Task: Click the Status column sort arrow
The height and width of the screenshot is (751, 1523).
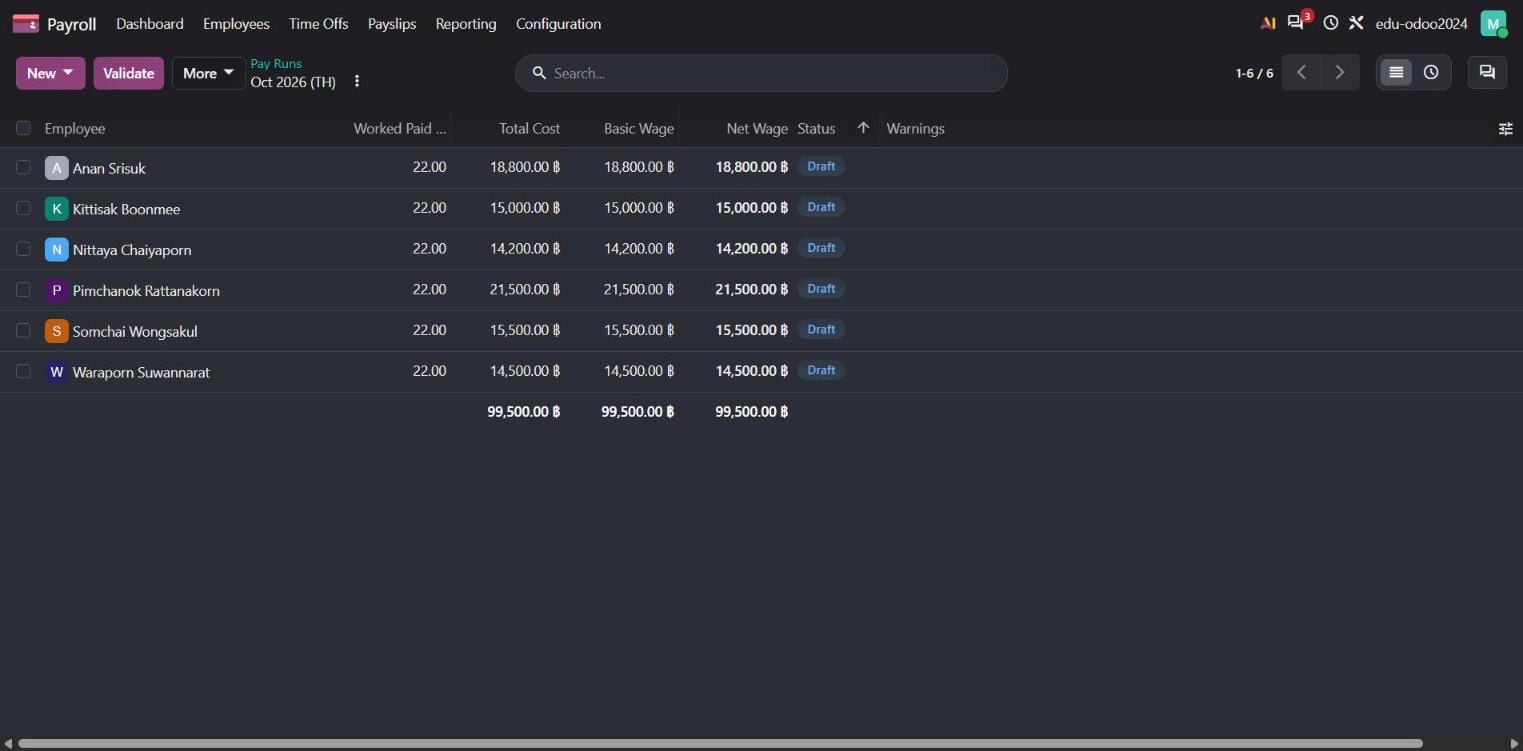Action: 863,128
